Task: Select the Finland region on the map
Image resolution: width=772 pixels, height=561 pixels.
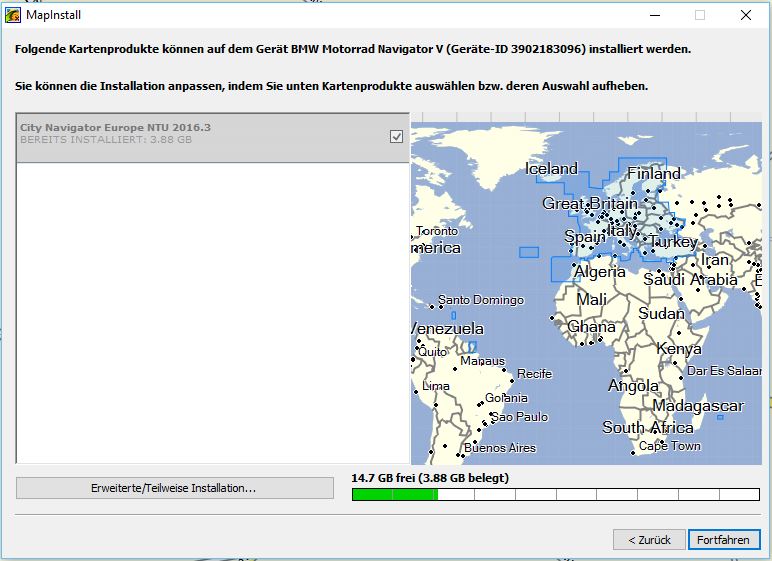Action: click(x=653, y=173)
